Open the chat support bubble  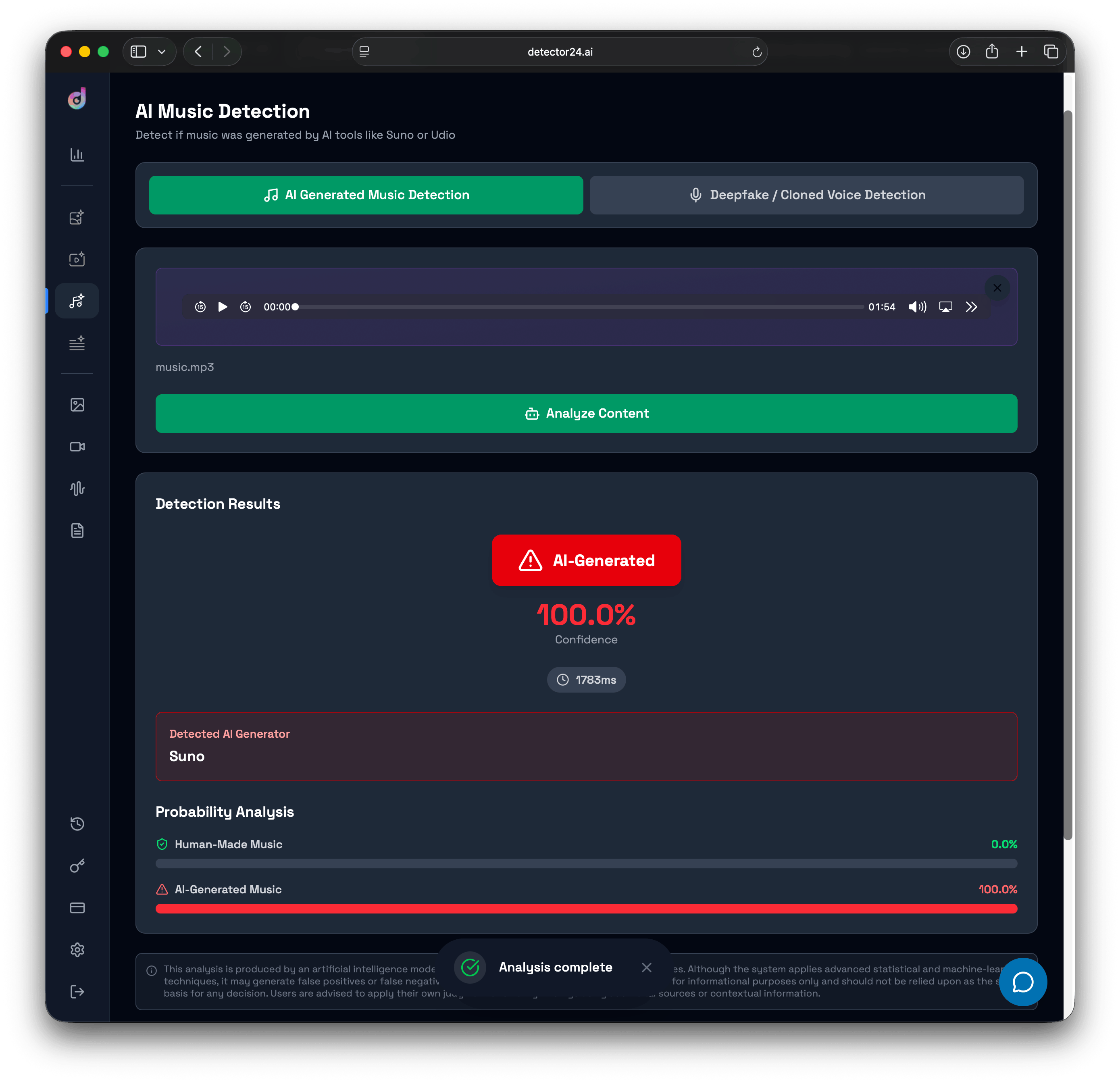(x=1023, y=982)
